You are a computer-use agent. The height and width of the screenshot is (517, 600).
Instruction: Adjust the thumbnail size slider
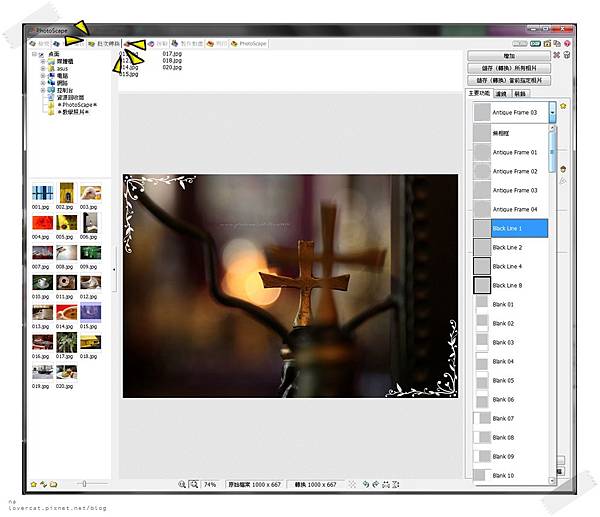[x=84, y=484]
